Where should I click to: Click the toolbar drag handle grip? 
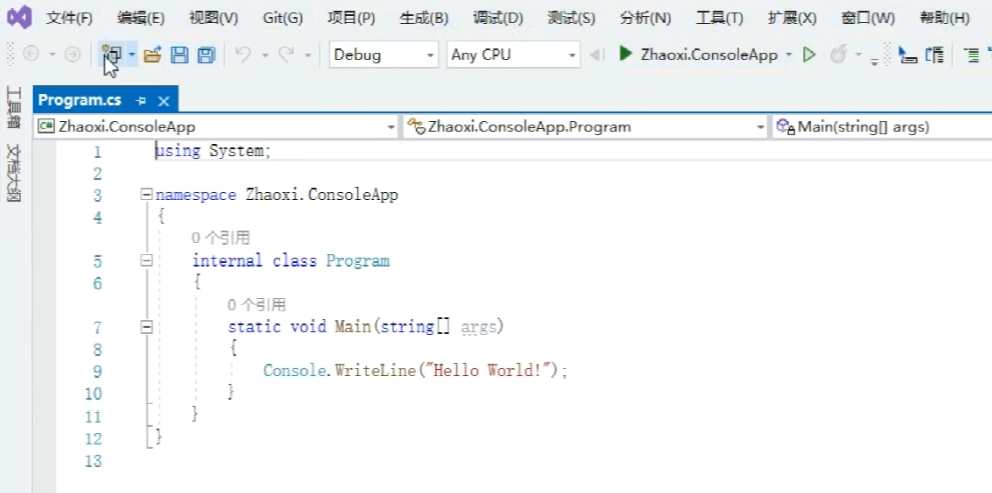click(9, 55)
